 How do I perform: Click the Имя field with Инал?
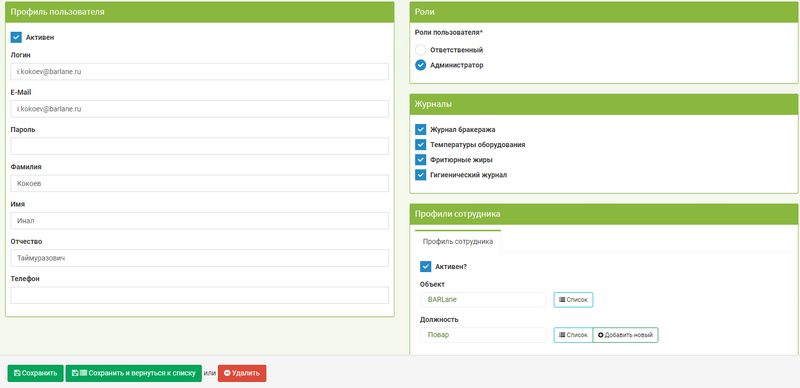(199, 221)
